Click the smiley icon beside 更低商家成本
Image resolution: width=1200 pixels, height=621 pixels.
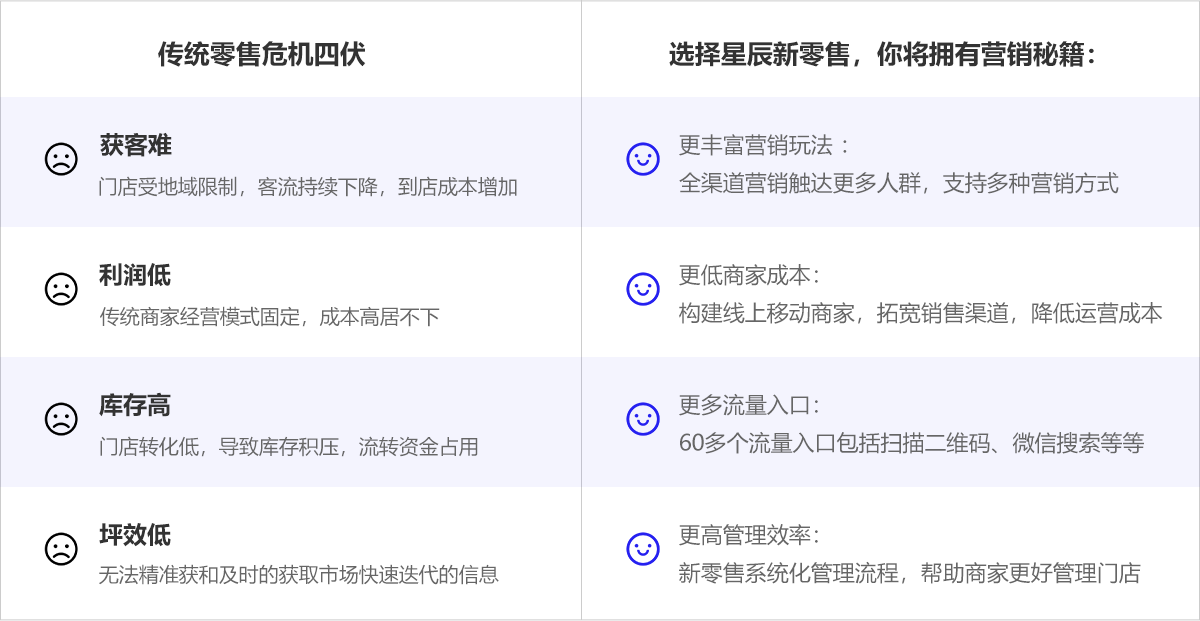click(643, 289)
